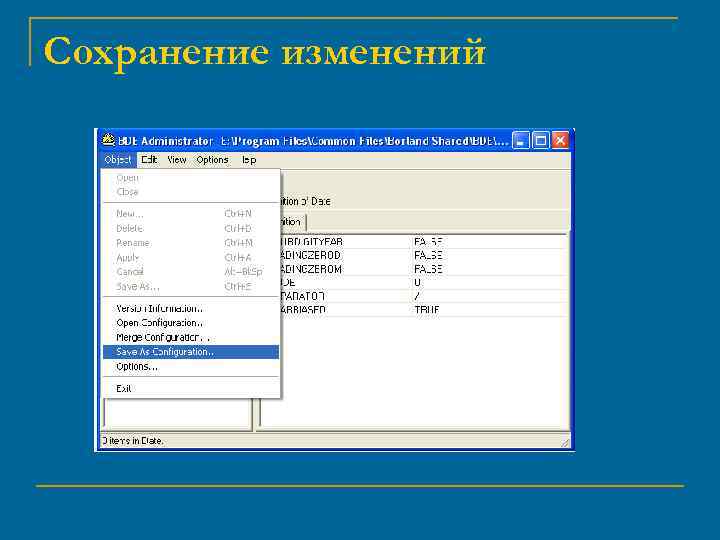Click the New... menu entry
720x540 pixels.
pyautogui.click(x=191, y=214)
